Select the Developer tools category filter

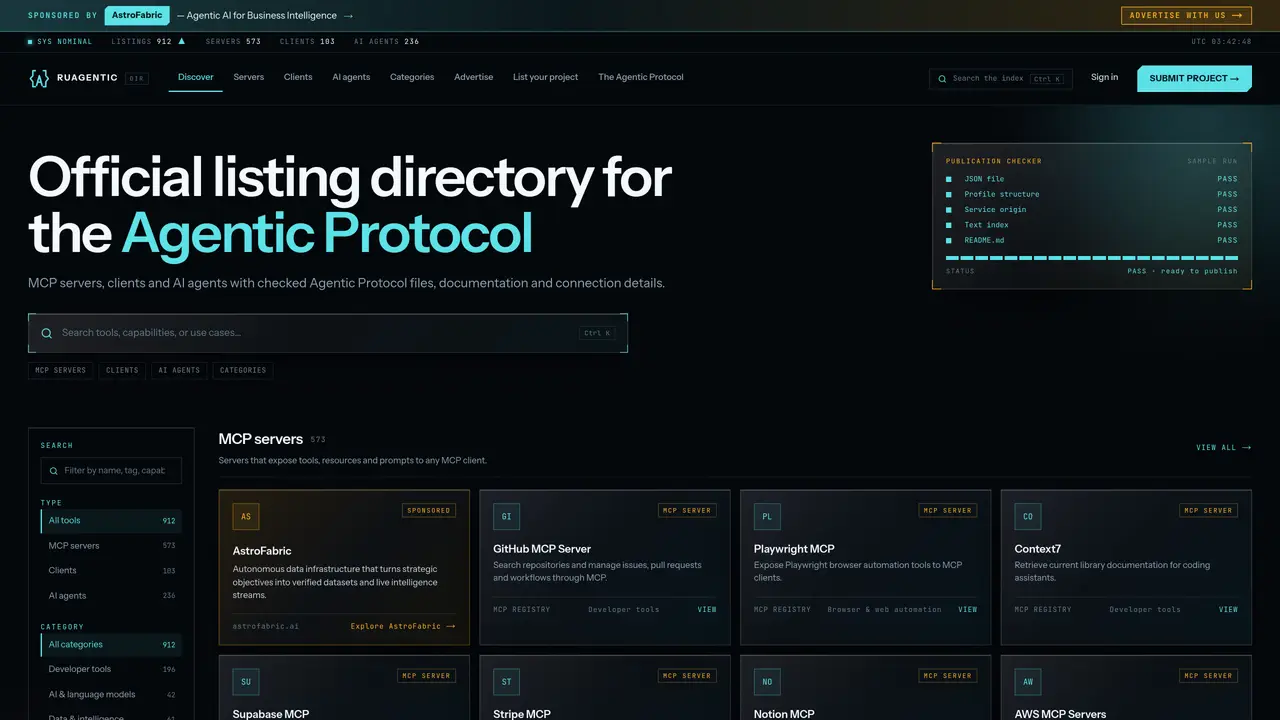coord(111,670)
